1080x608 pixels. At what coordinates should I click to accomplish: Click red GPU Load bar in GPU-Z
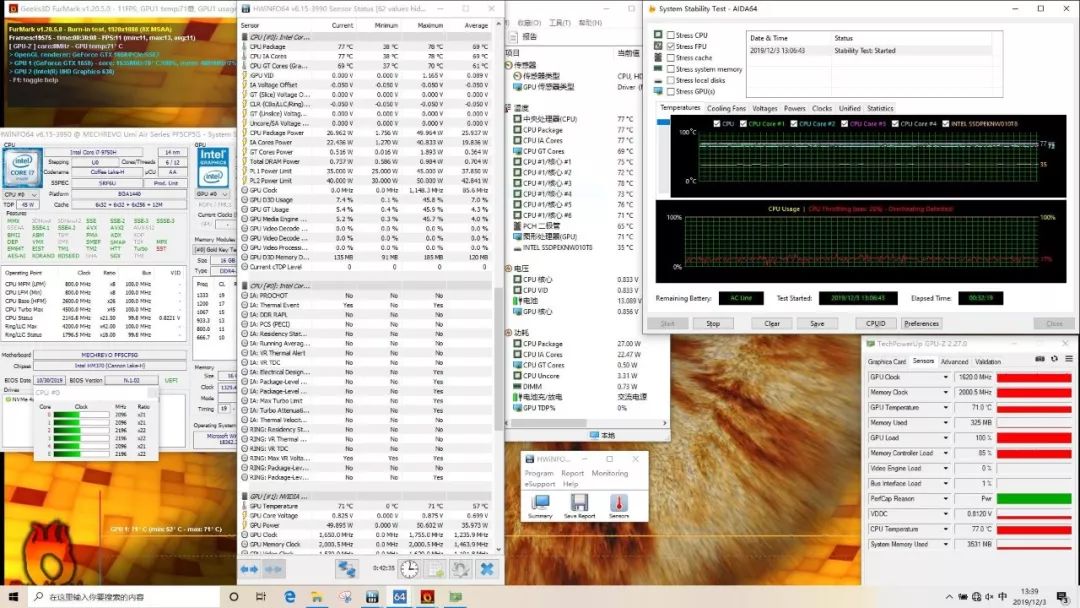point(1034,438)
